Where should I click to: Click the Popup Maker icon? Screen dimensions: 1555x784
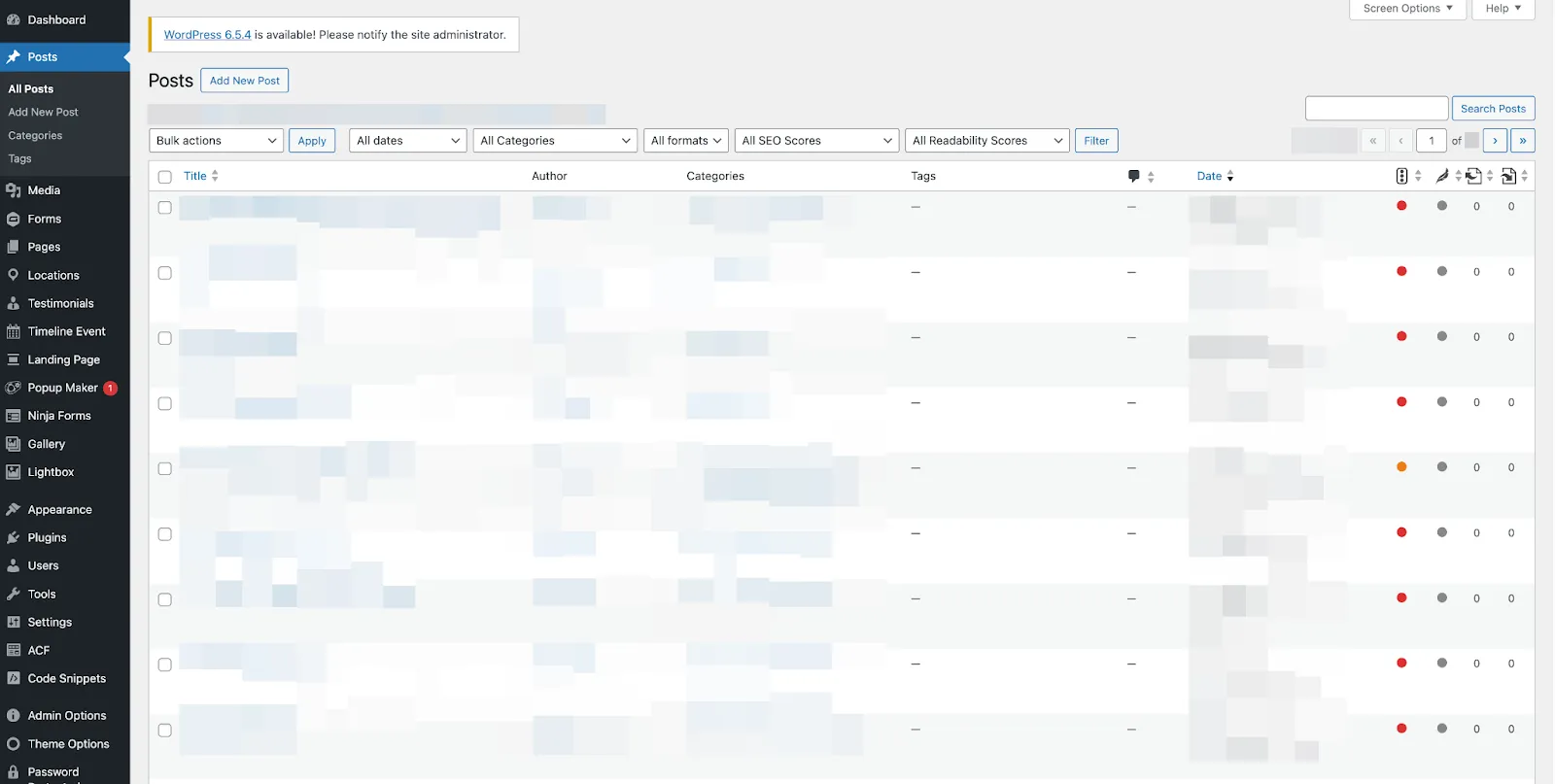point(14,388)
